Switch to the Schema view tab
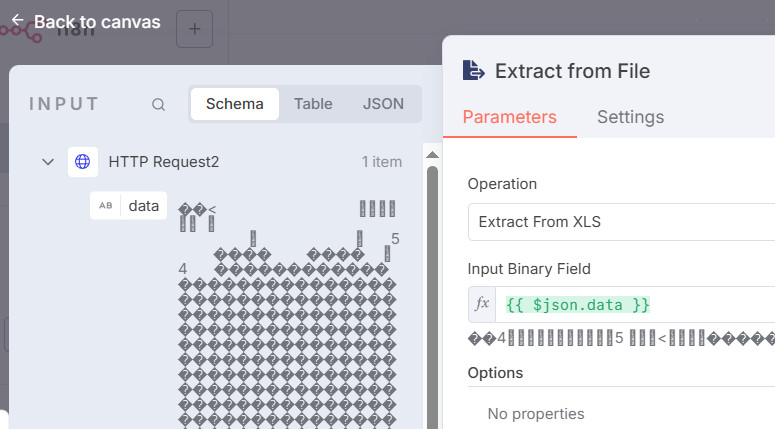Viewport: 775px width, 429px height. 235,104
